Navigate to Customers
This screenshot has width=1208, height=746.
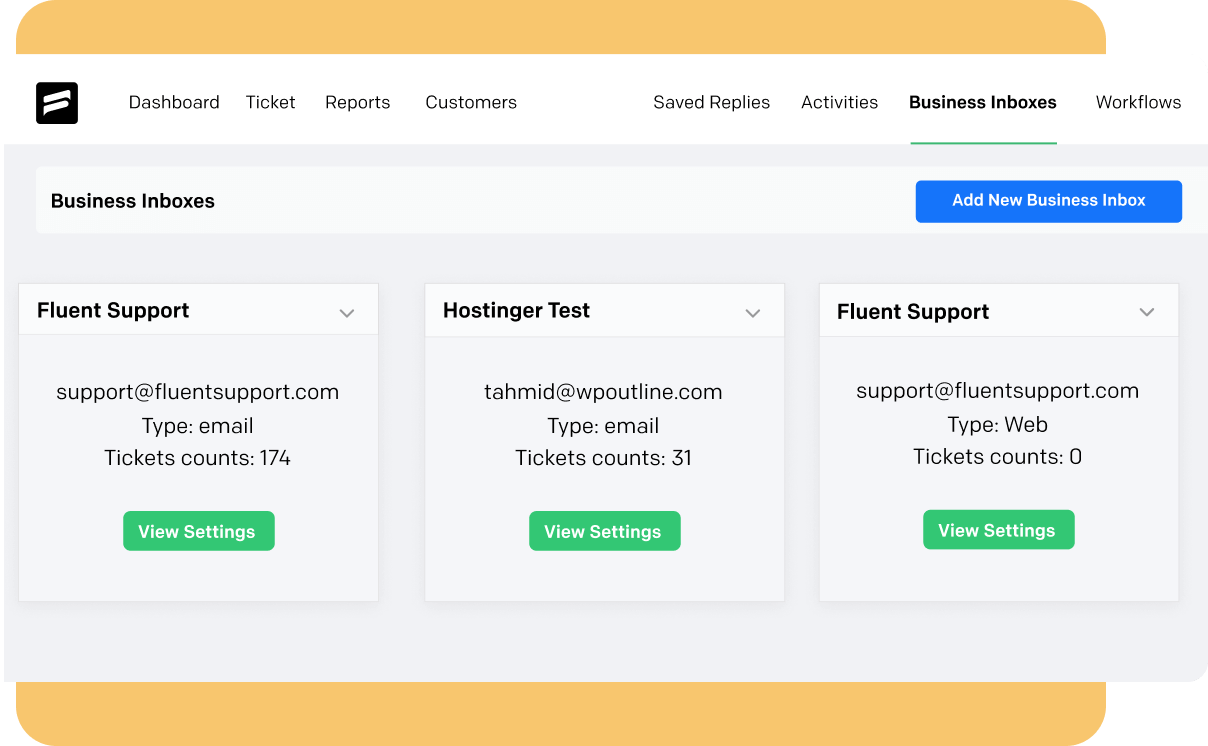[471, 102]
